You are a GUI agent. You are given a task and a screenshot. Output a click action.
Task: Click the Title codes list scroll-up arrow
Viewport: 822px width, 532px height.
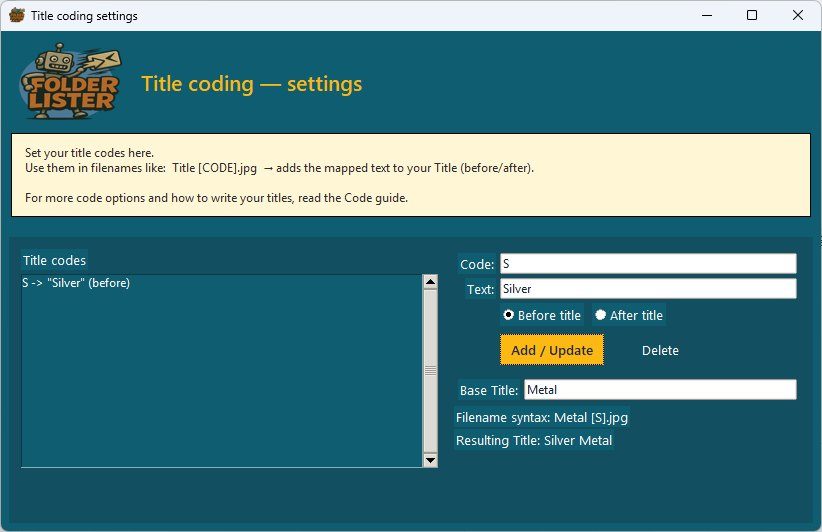(430, 282)
